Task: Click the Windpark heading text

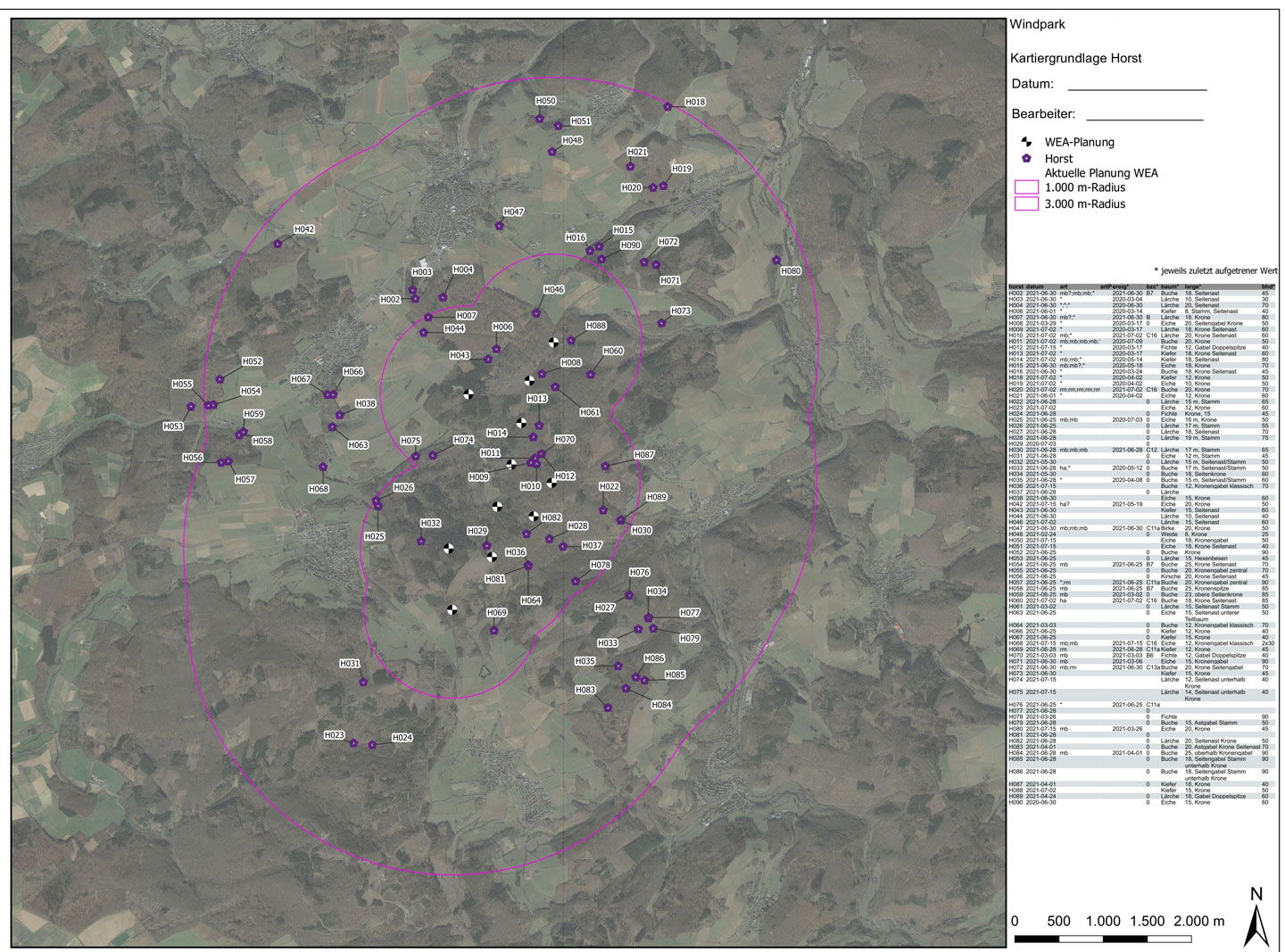Action: (x=1037, y=25)
